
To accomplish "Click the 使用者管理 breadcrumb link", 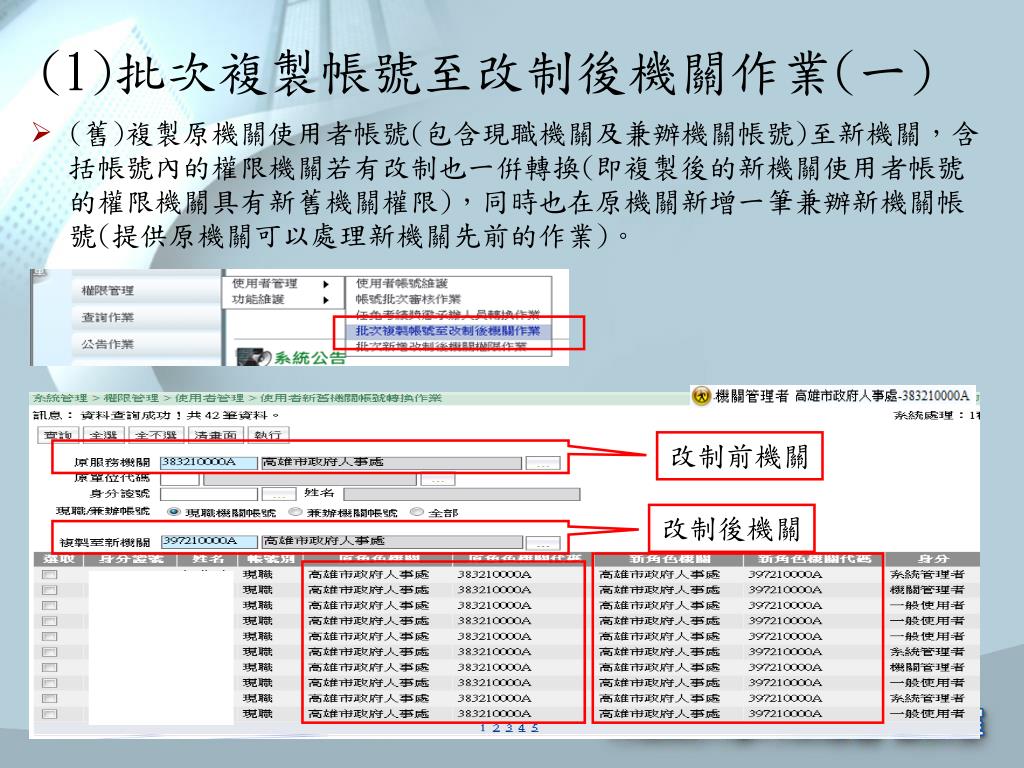I will (x=209, y=398).
